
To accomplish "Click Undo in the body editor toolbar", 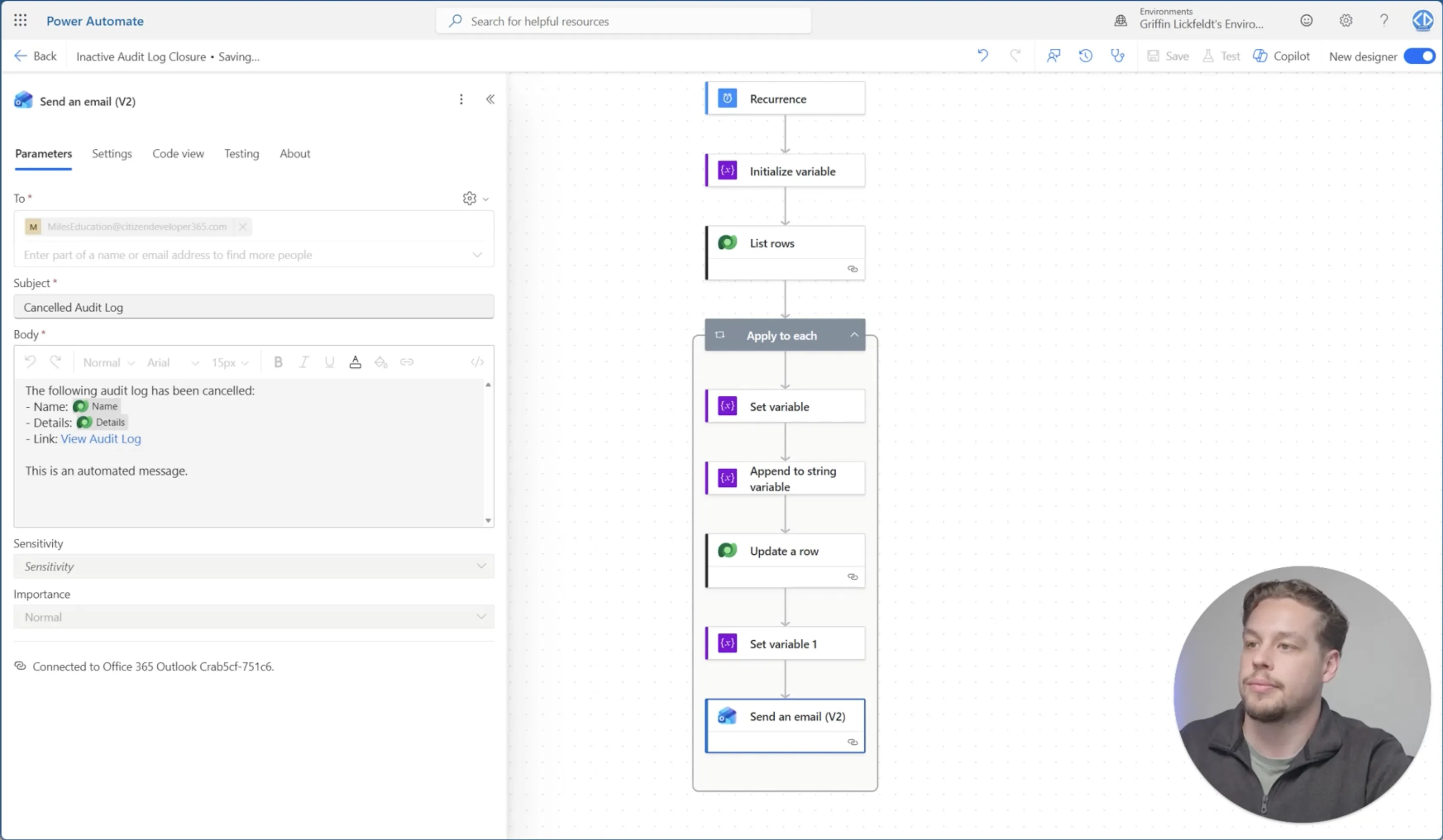I will [x=30, y=362].
